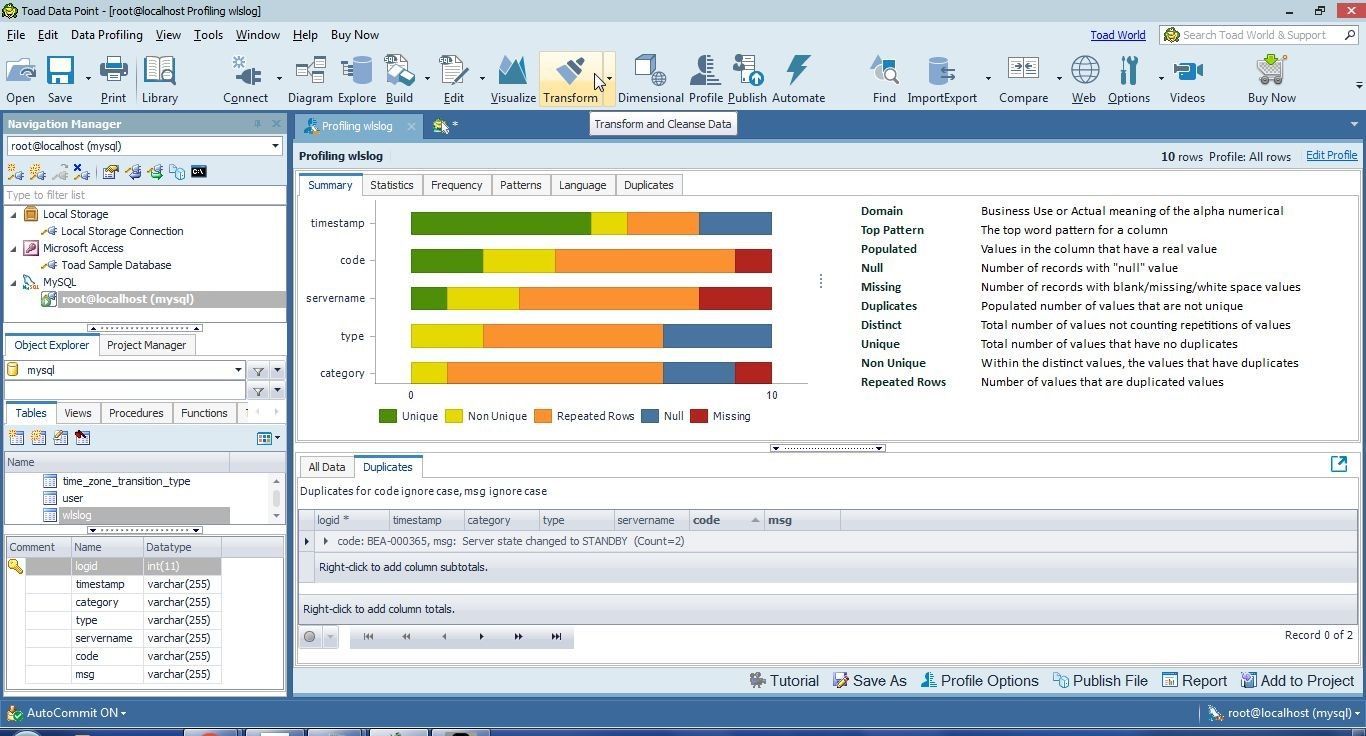
Task: Open the Transform and Cleanse tool
Action: coord(570,79)
